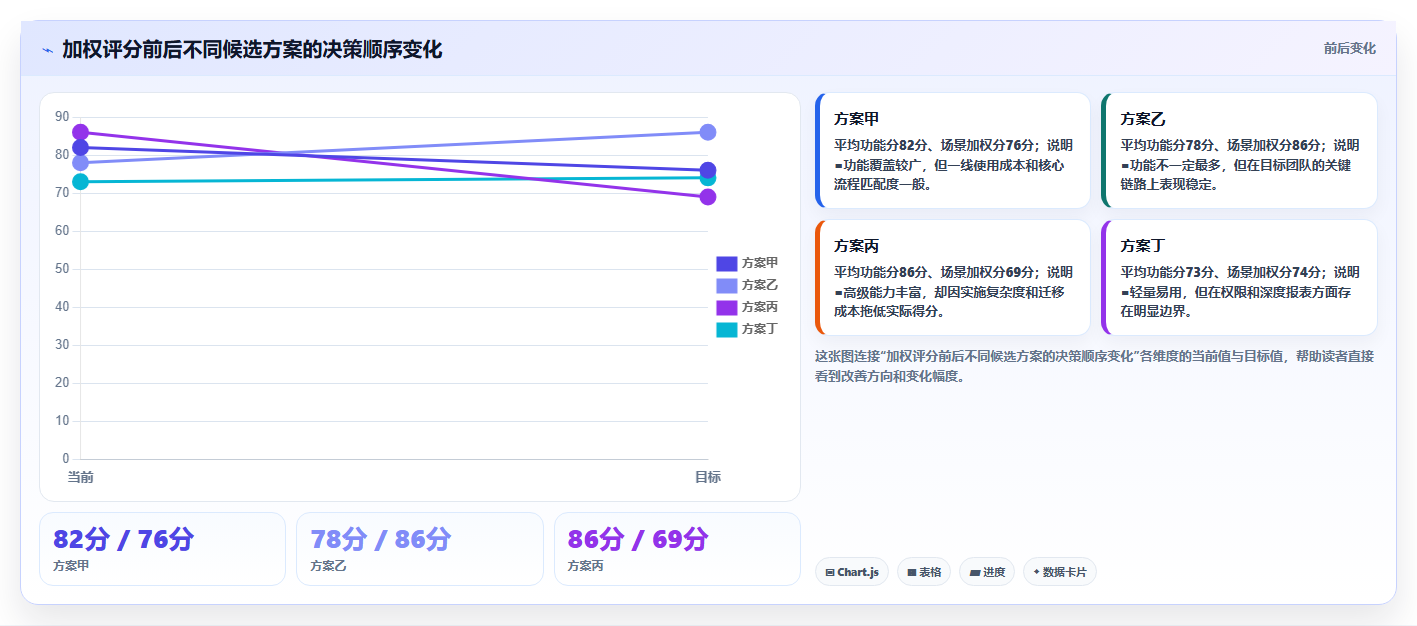Image resolution: width=1417 pixels, height=626 pixels.
Task: Click the main chart title text
Action: coord(252,50)
